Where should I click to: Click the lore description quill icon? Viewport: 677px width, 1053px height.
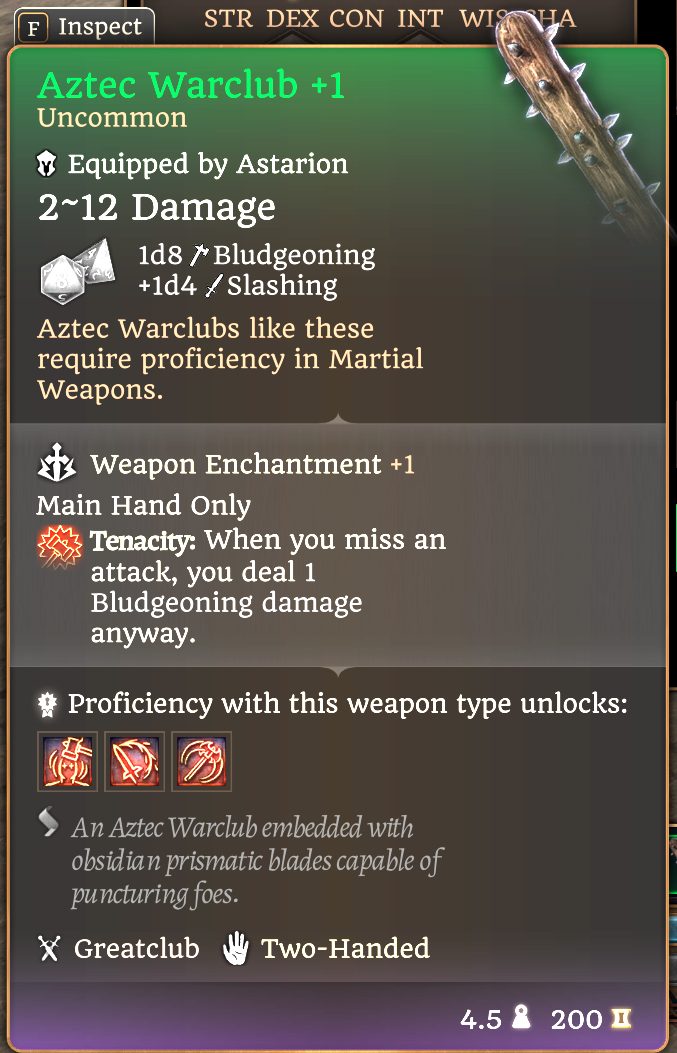point(49,823)
